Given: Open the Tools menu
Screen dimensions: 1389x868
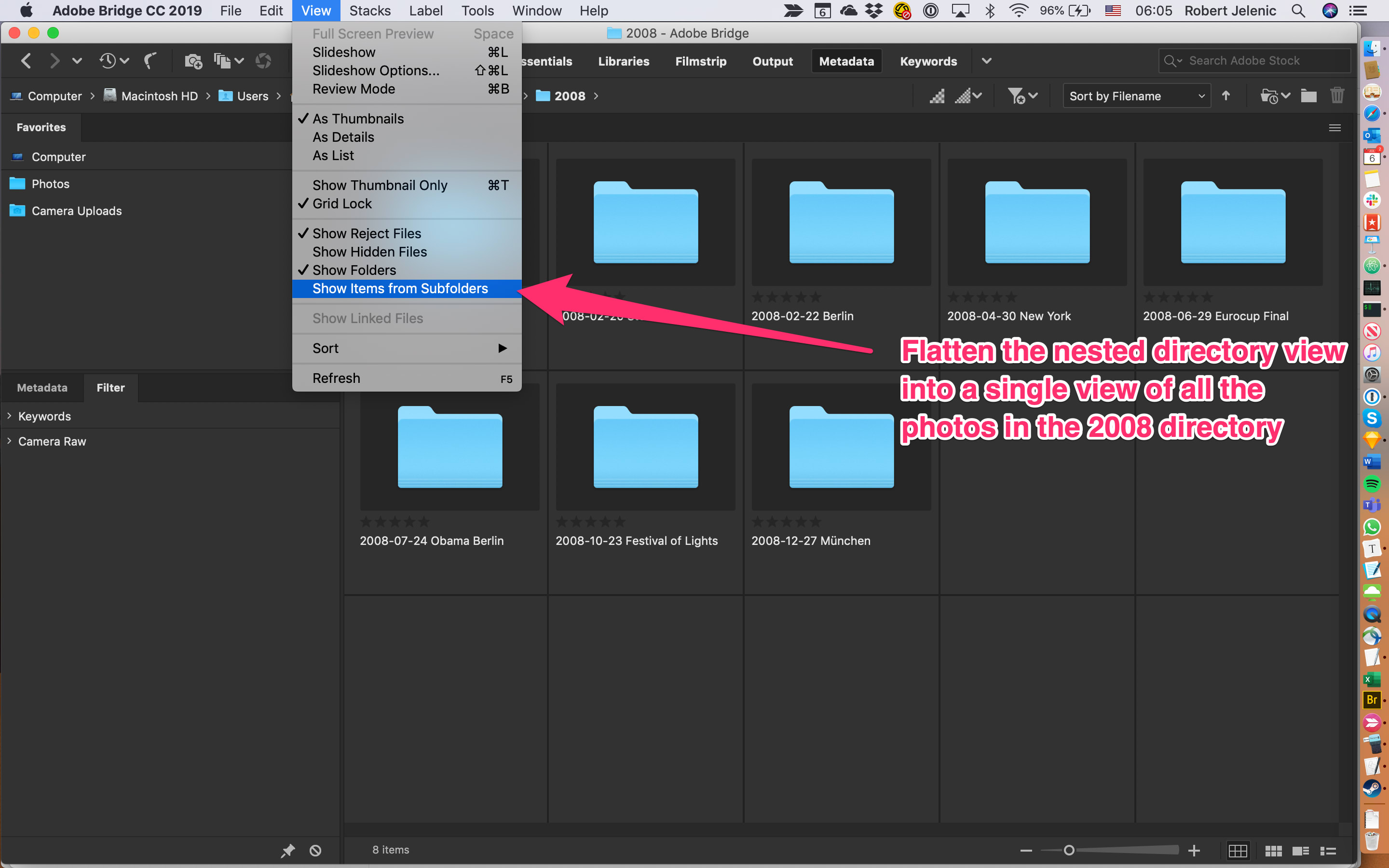Looking at the screenshot, I should click(x=477, y=10).
